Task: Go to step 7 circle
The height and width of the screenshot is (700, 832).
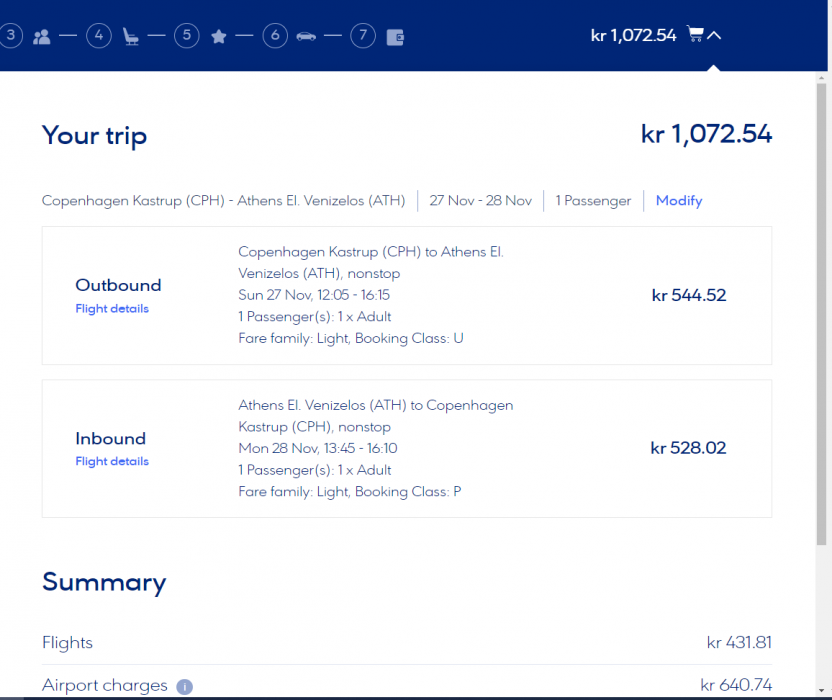Action: click(x=363, y=37)
